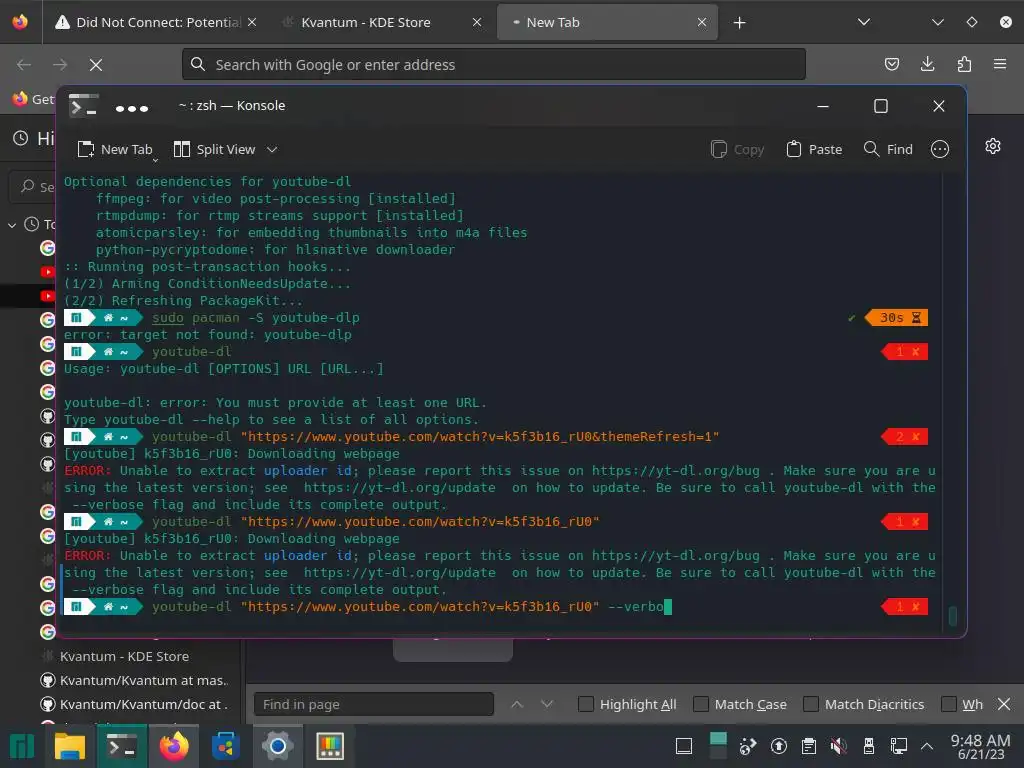Open Dolphin file manager from taskbar
Viewport: 1024px width, 768px height.
click(x=70, y=746)
